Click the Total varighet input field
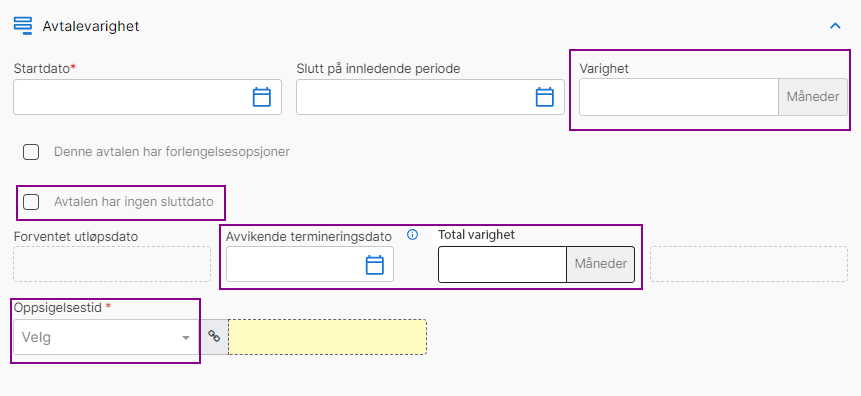Screen dimensions: 861x396 pos(502,264)
